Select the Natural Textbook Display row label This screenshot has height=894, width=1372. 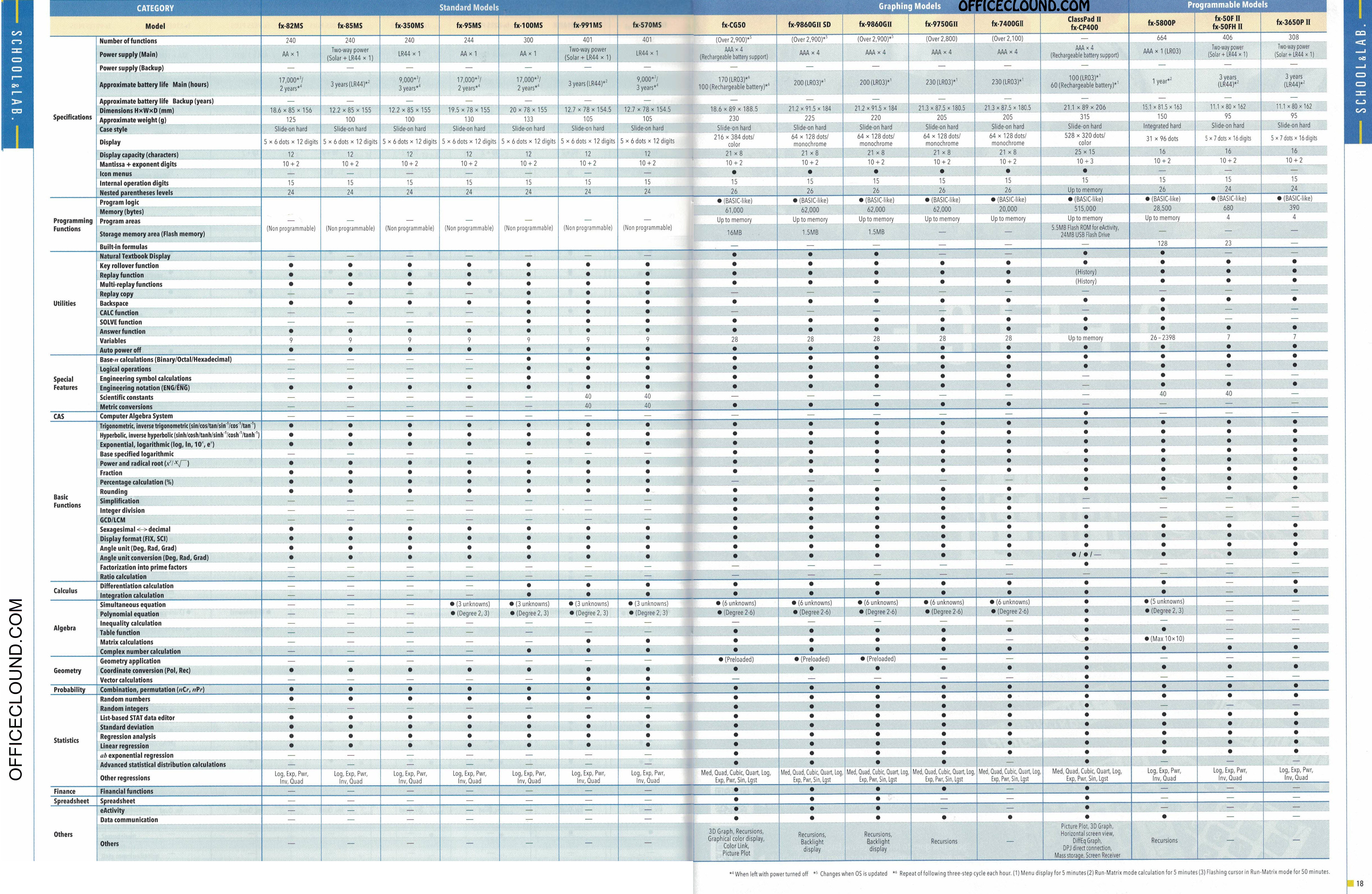[135, 257]
